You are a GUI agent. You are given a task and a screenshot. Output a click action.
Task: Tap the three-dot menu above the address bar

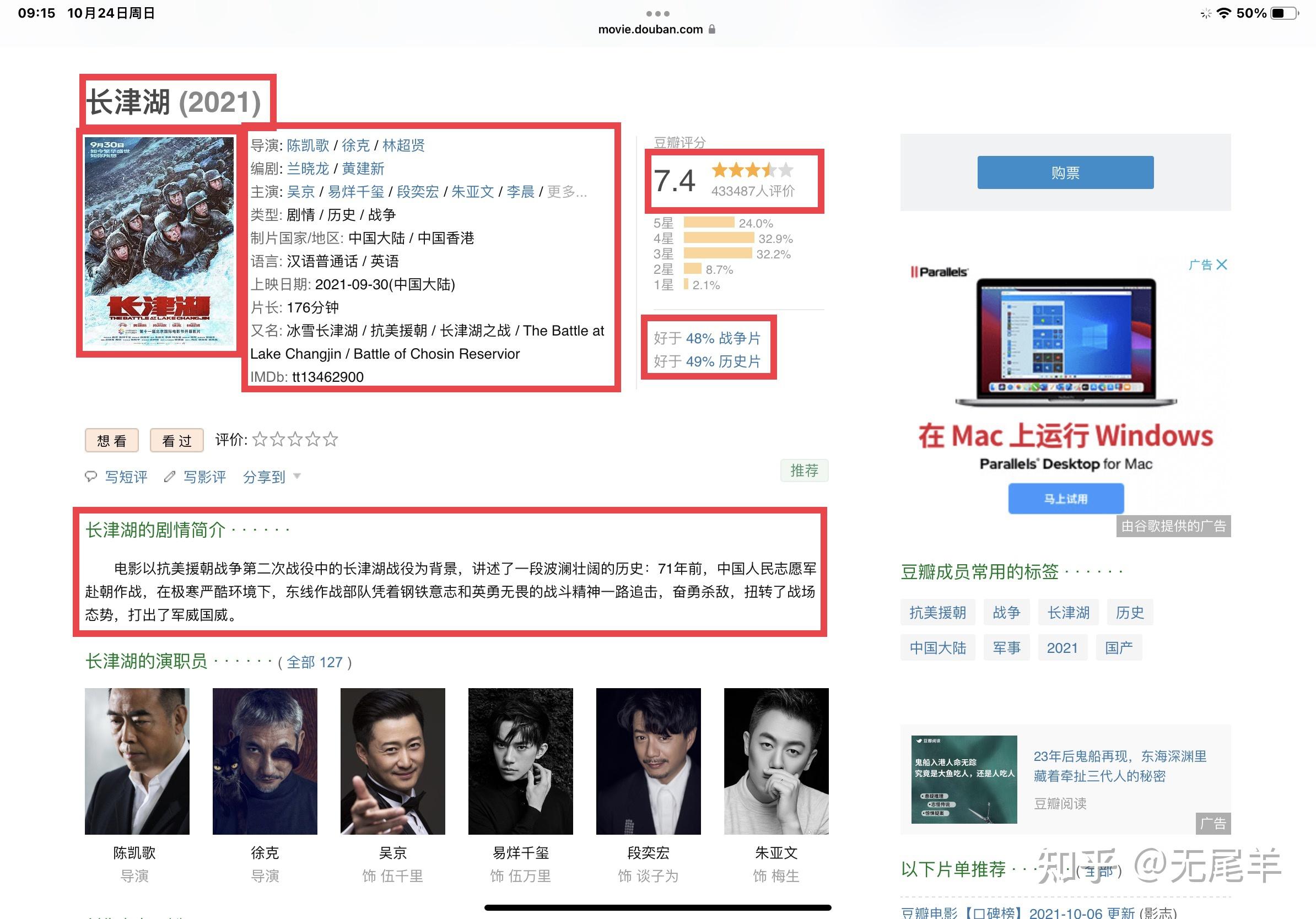(x=657, y=13)
